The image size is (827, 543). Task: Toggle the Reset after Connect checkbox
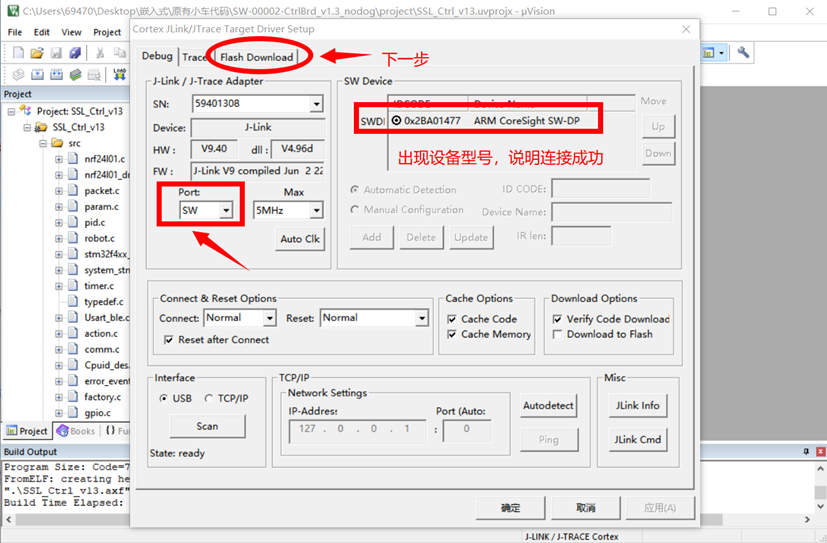point(169,340)
